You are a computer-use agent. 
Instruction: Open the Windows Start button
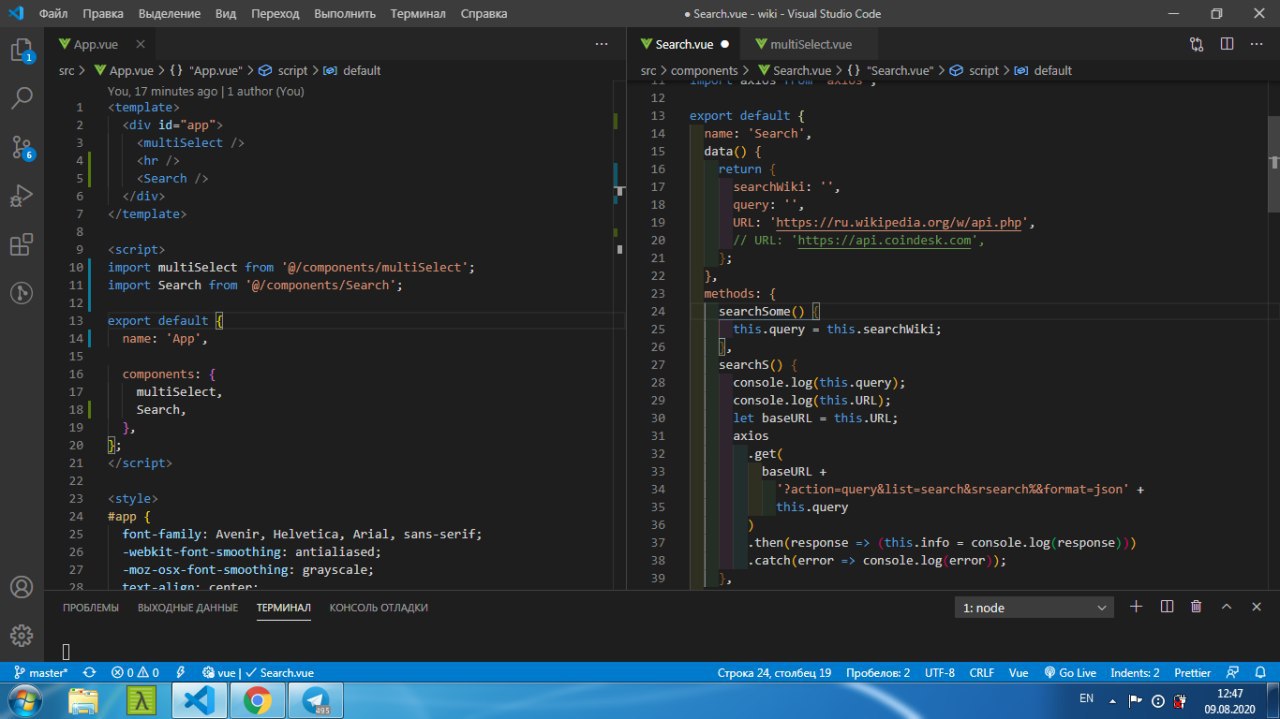(x=27, y=700)
